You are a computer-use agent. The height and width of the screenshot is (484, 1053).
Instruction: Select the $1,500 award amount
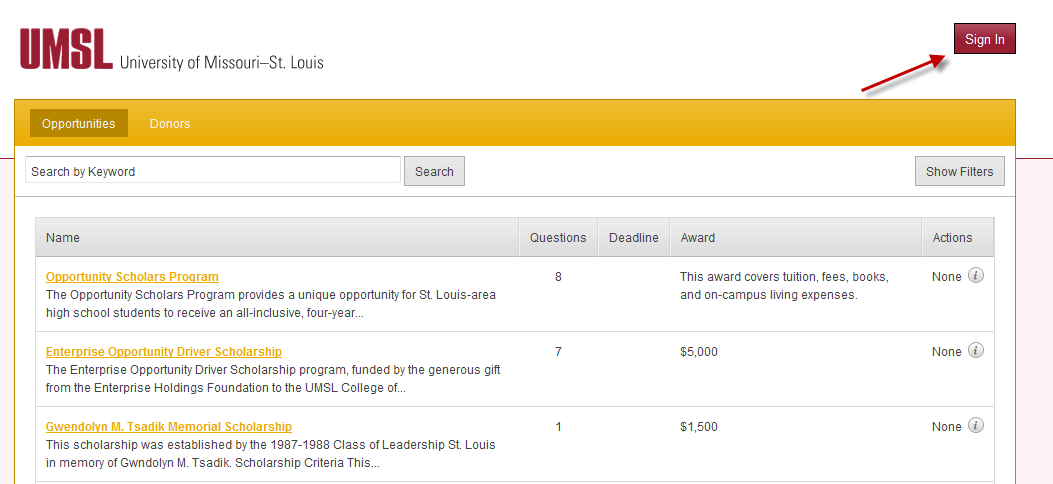click(x=698, y=427)
